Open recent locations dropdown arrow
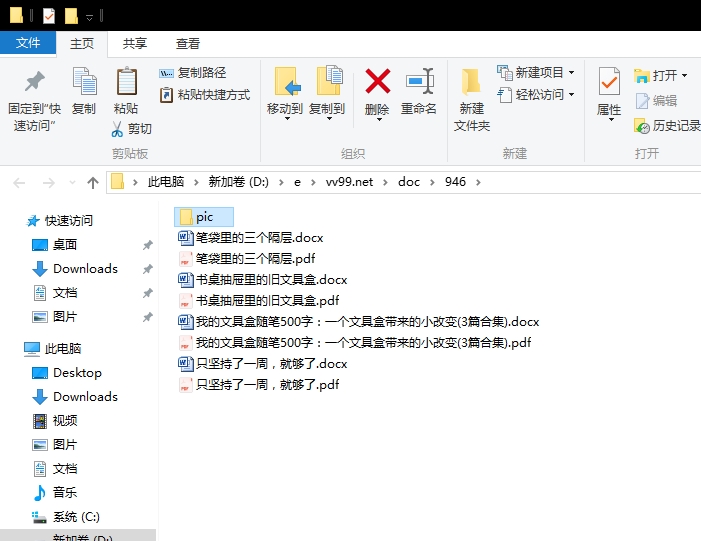The height and width of the screenshot is (541, 701). (x=72, y=182)
